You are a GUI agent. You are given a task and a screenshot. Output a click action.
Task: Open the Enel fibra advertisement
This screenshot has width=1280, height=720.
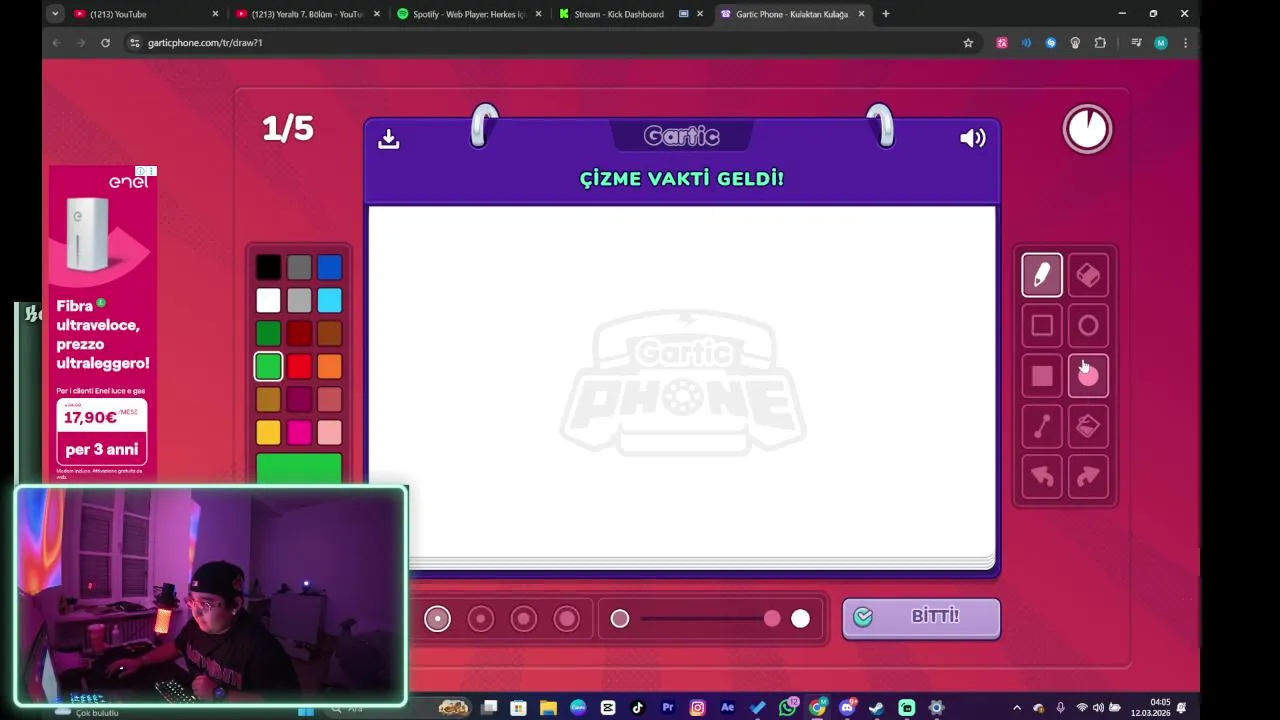click(103, 325)
